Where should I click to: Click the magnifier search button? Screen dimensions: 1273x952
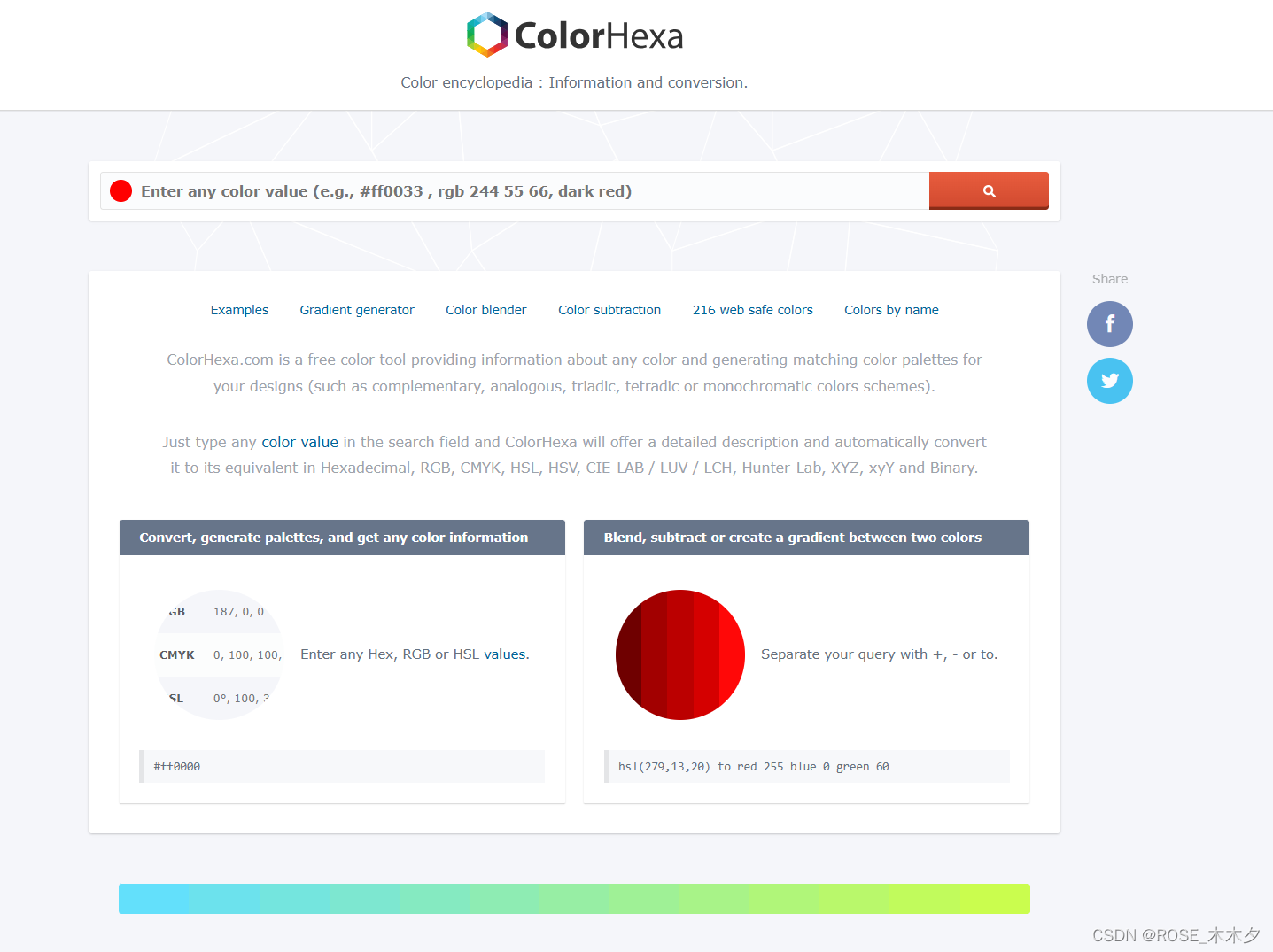coord(989,190)
